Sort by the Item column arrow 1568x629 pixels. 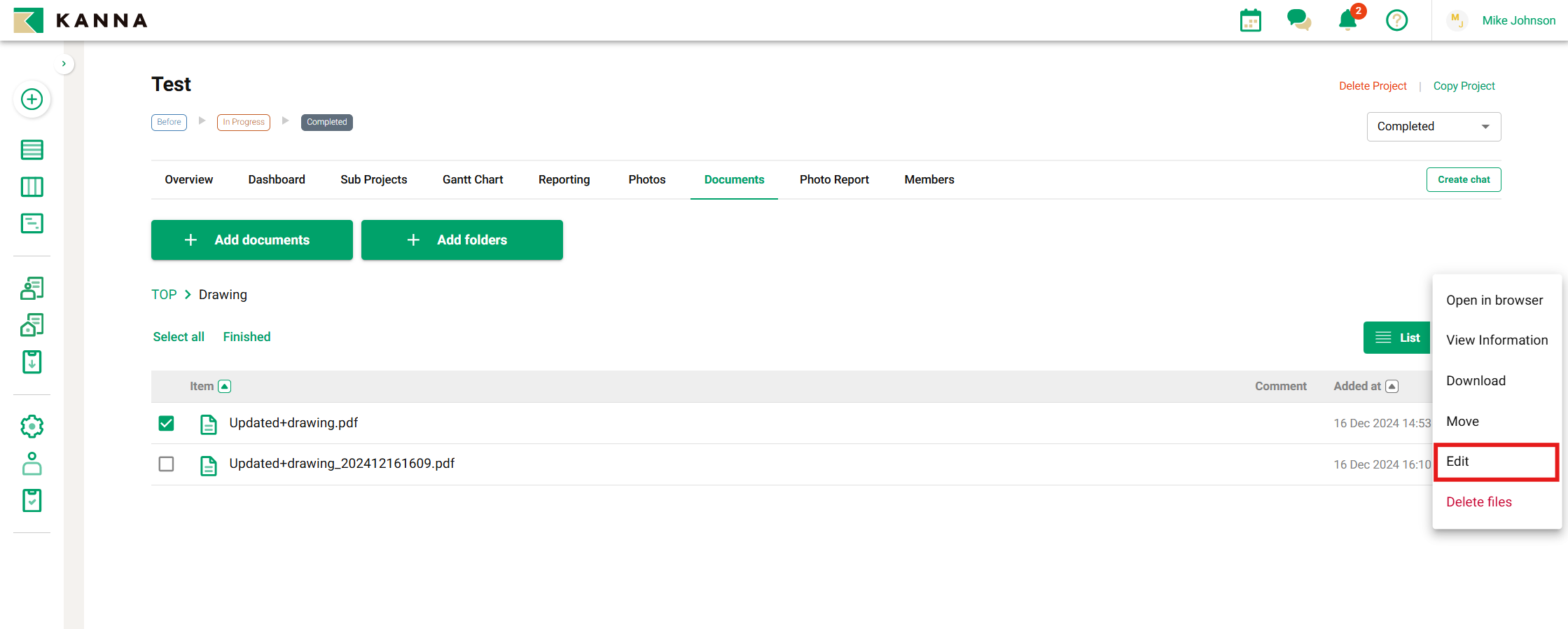pyautogui.click(x=224, y=387)
